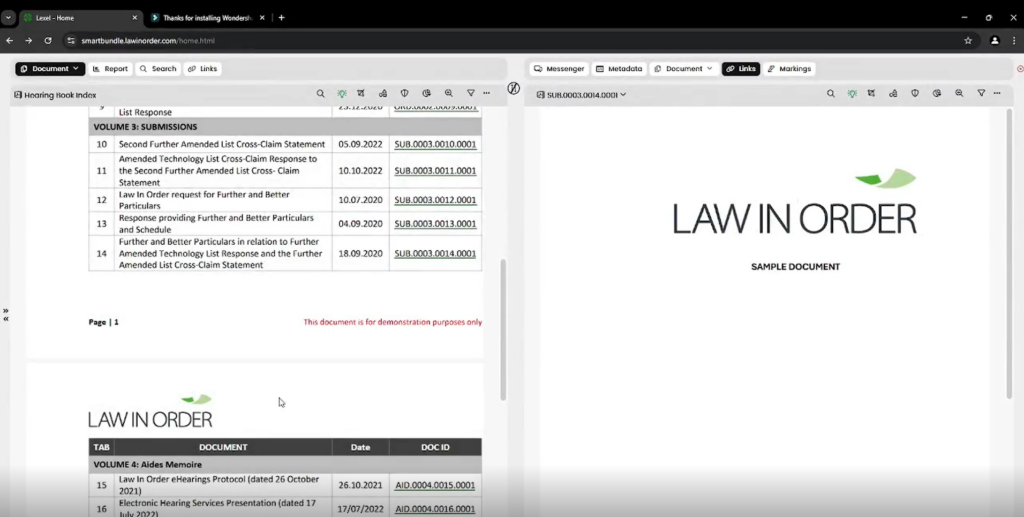Screen dimensions: 1024x517
Task: Open link SUB.0003.0010.0001
Action: click(x=435, y=144)
